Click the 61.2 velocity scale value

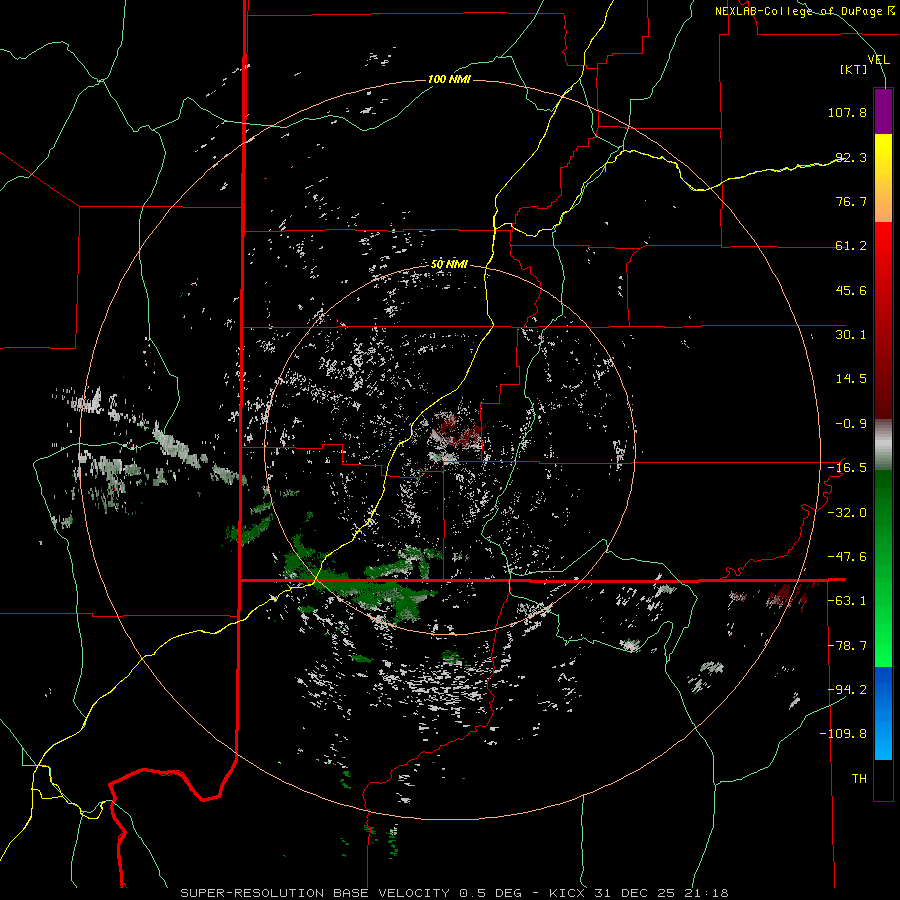coord(851,246)
